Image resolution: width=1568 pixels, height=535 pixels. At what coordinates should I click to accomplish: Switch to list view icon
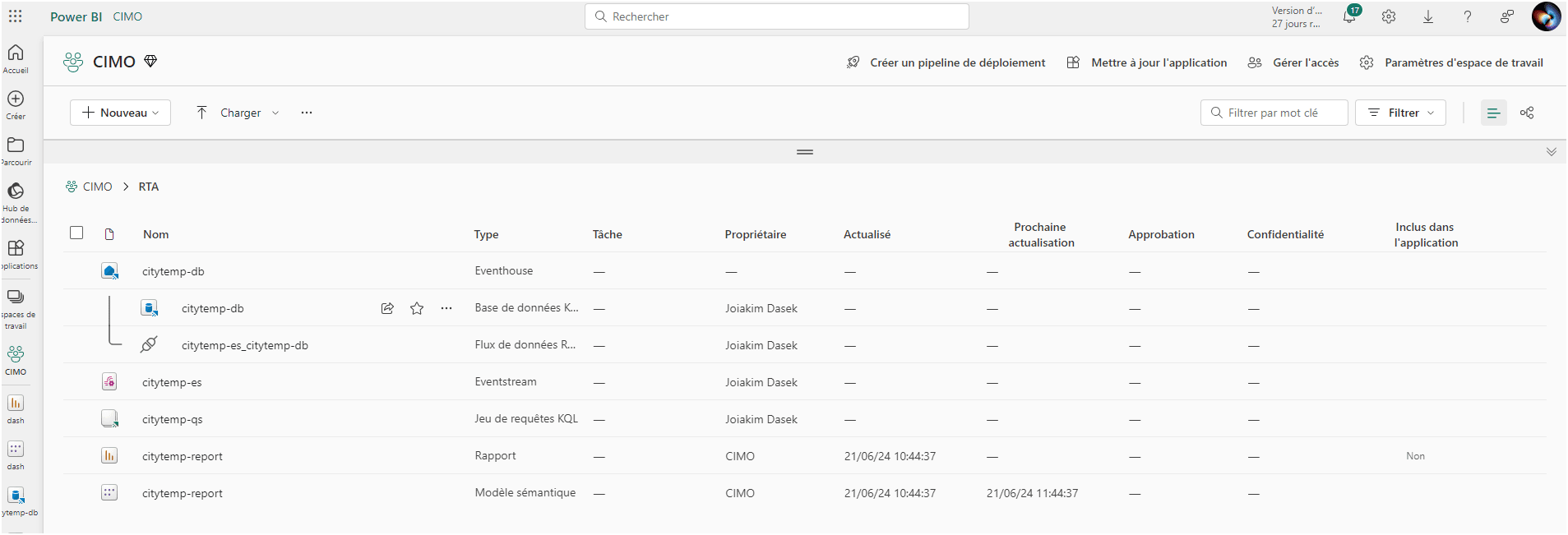click(x=1494, y=113)
